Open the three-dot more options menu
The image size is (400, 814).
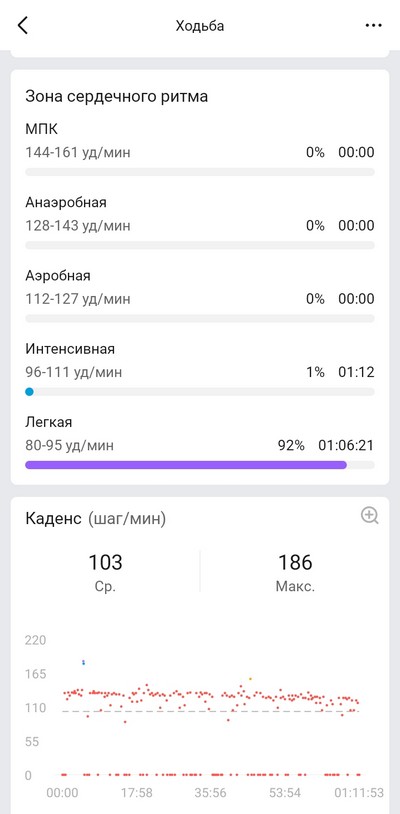click(x=374, y=25)
